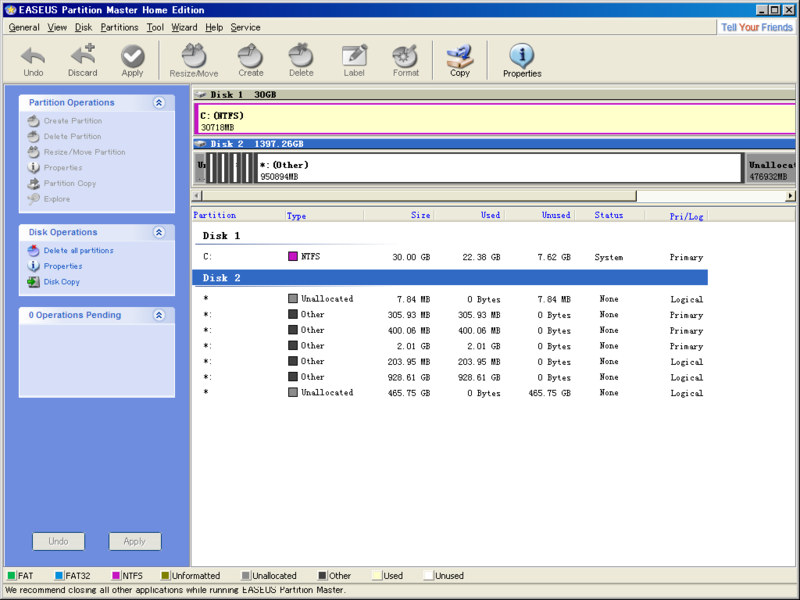Select the Delete toolbar icon
This screenshot has height=600, width=800.
[x=301, y=61]
